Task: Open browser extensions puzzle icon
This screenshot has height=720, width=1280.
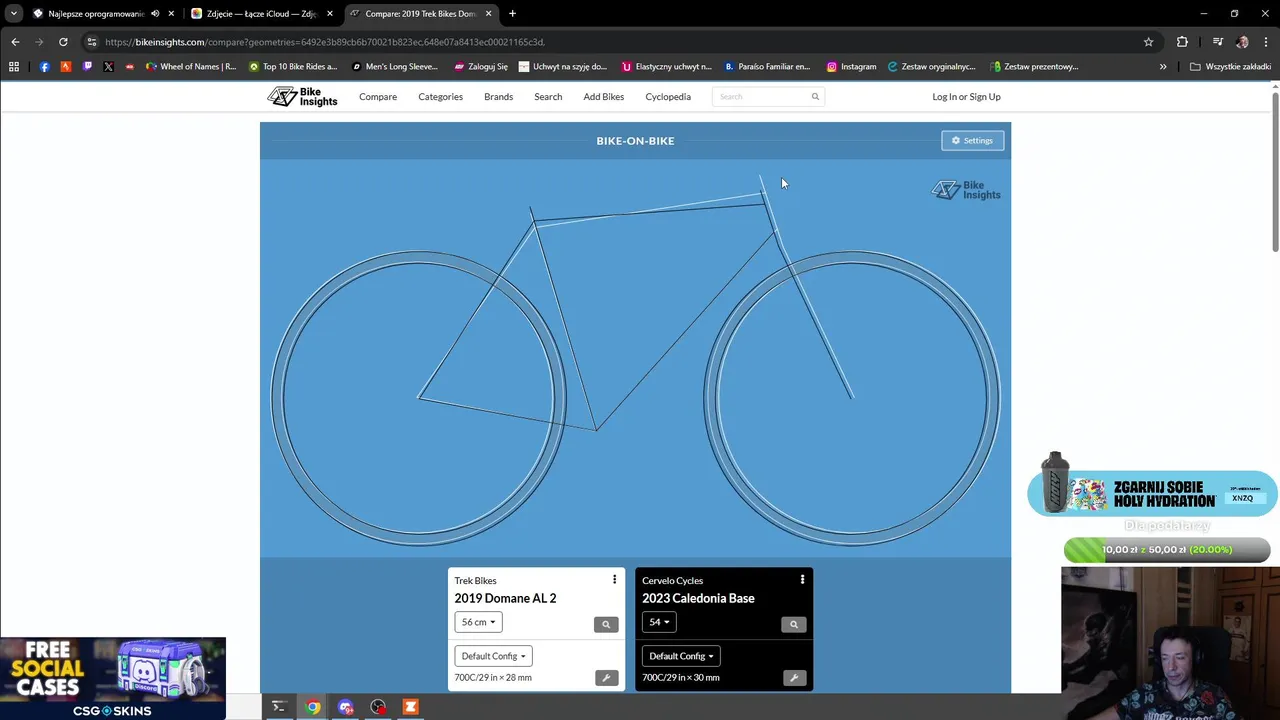Action: pos(1182,42)
